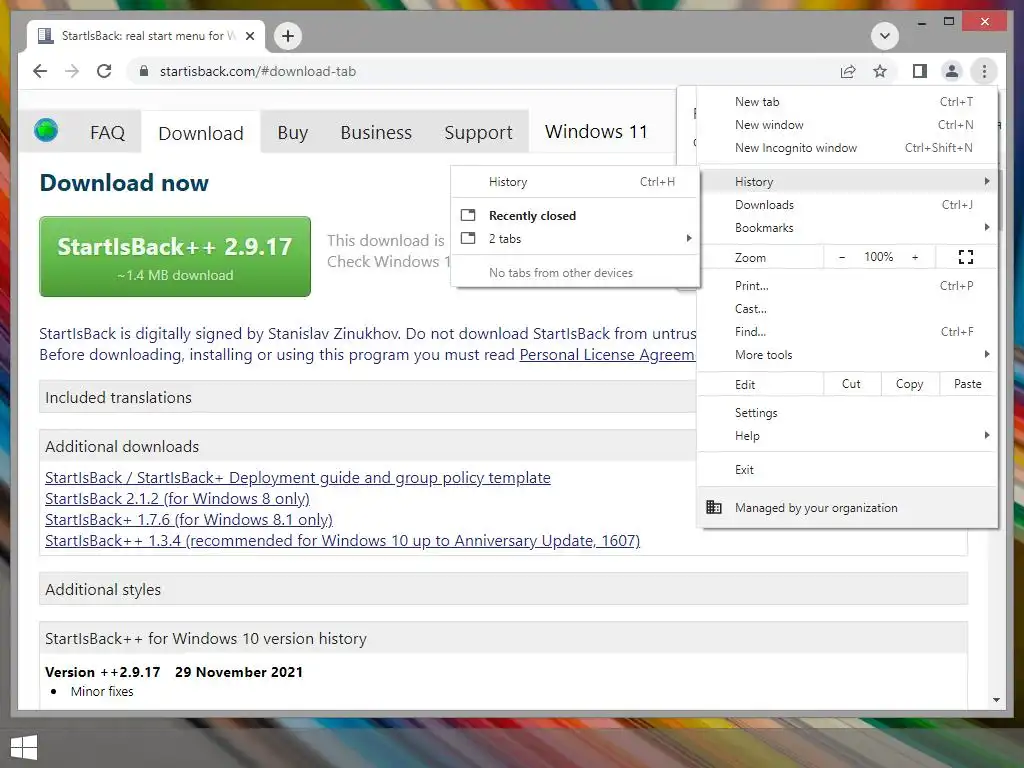The width and height of the screenshot is (1024, 768).
Task: Click the Paste button in Edit row
Action: click(968, 384)
